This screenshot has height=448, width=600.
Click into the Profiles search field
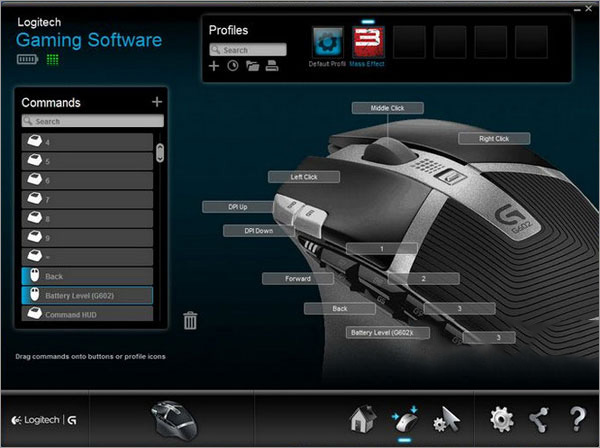(248, 50)
